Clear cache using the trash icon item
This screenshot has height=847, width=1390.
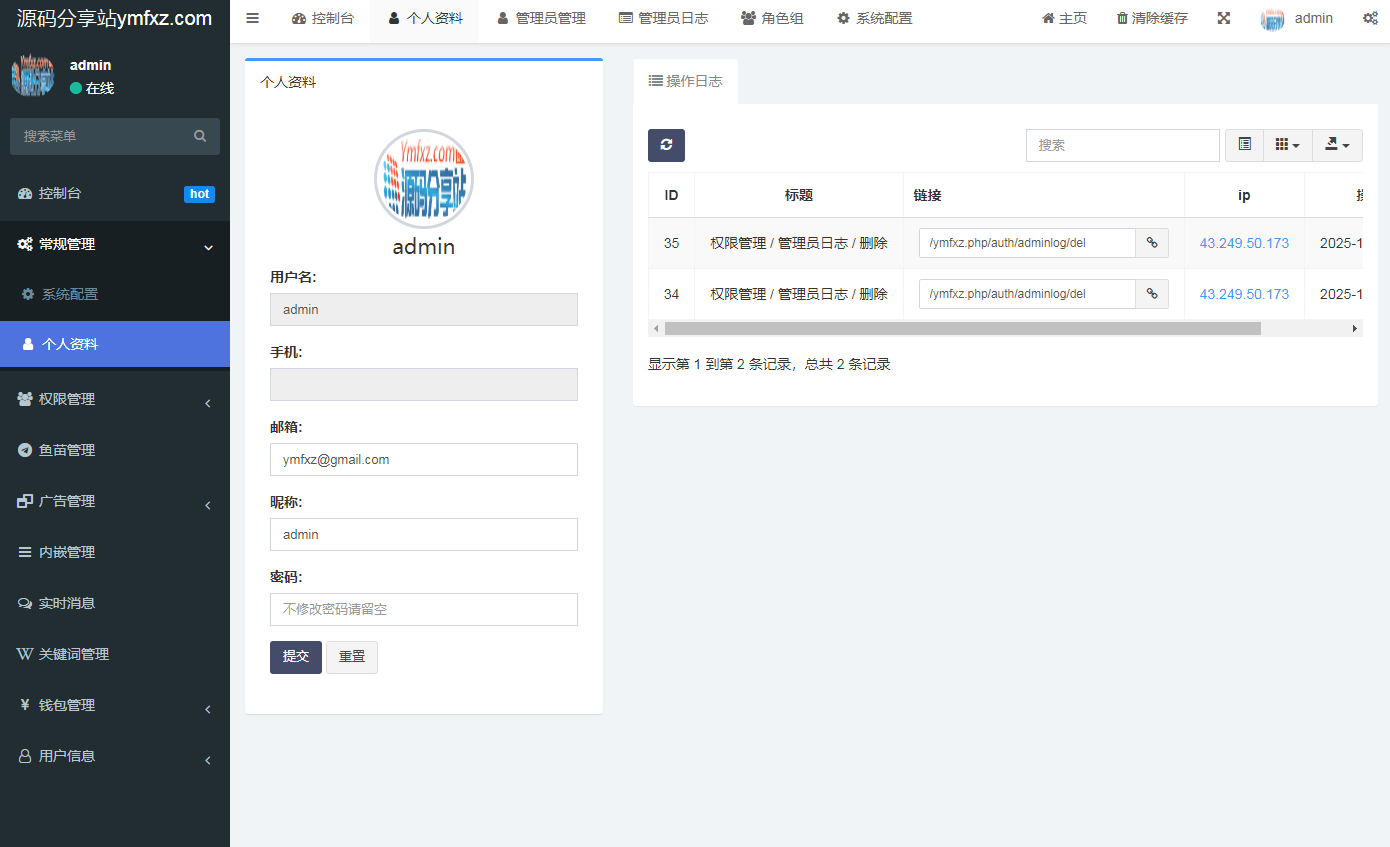1152,18
